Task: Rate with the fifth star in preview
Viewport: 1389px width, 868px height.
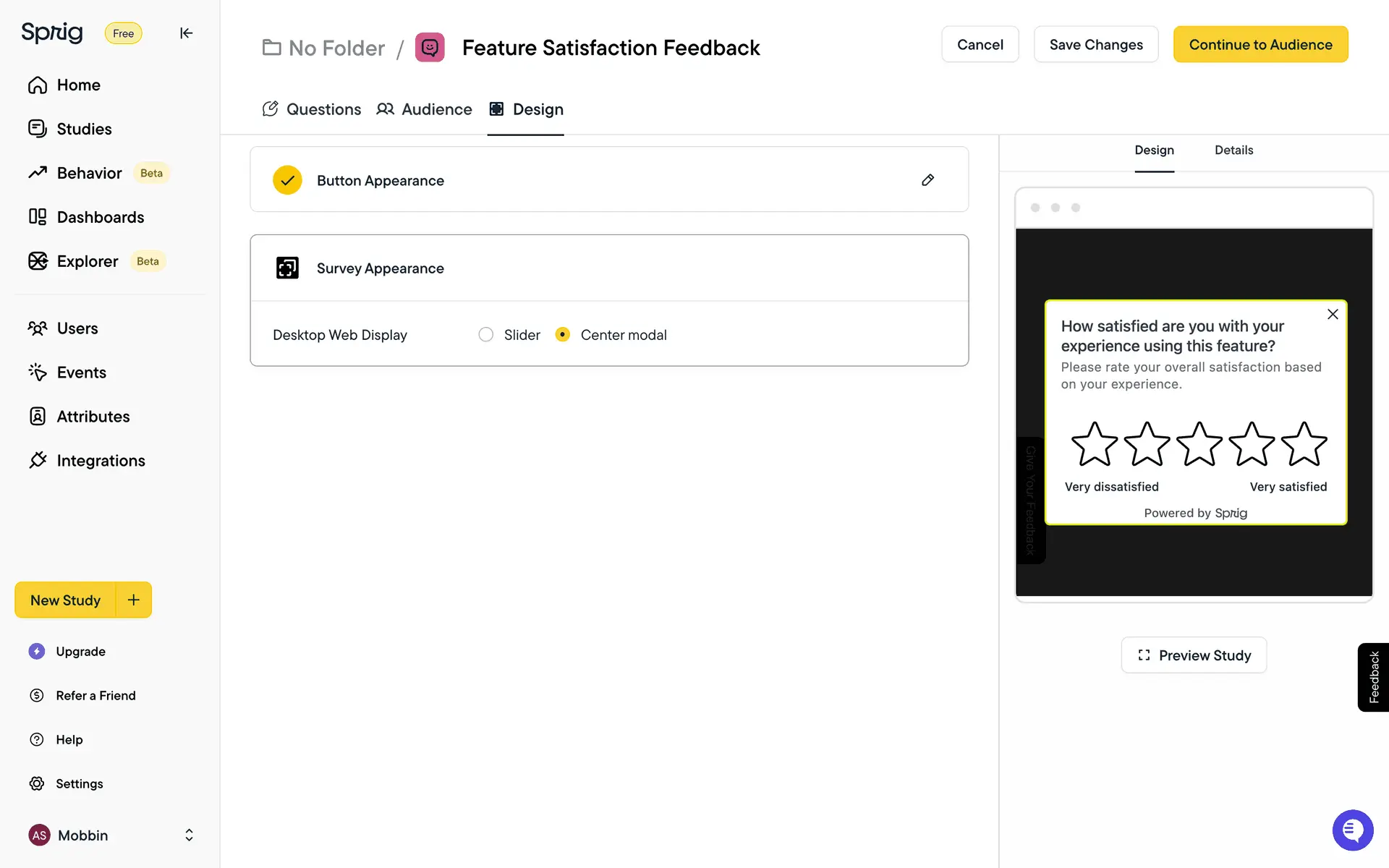Action: coord(1304,444)
